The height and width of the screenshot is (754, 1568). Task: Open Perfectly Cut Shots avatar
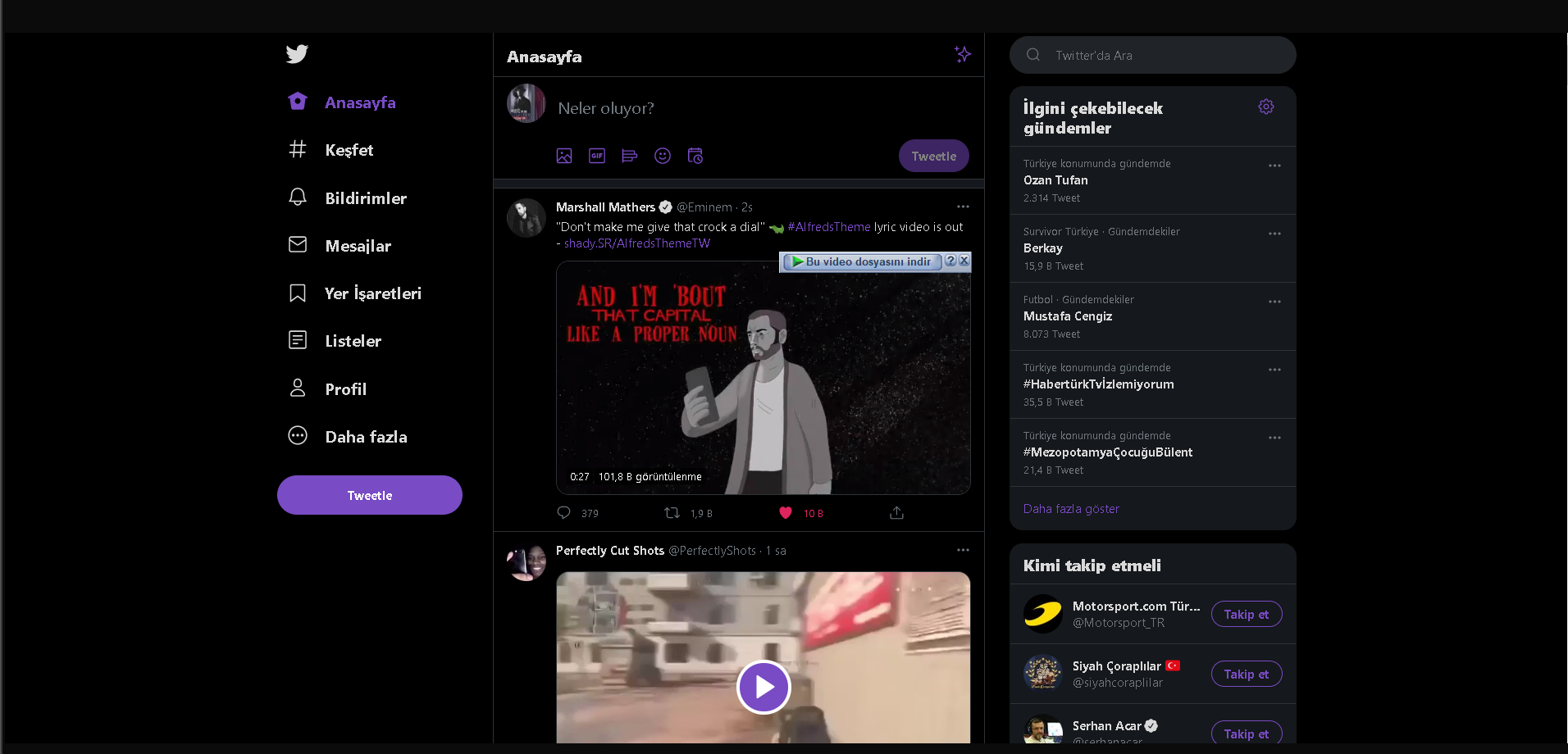click(x=526, y=561)
